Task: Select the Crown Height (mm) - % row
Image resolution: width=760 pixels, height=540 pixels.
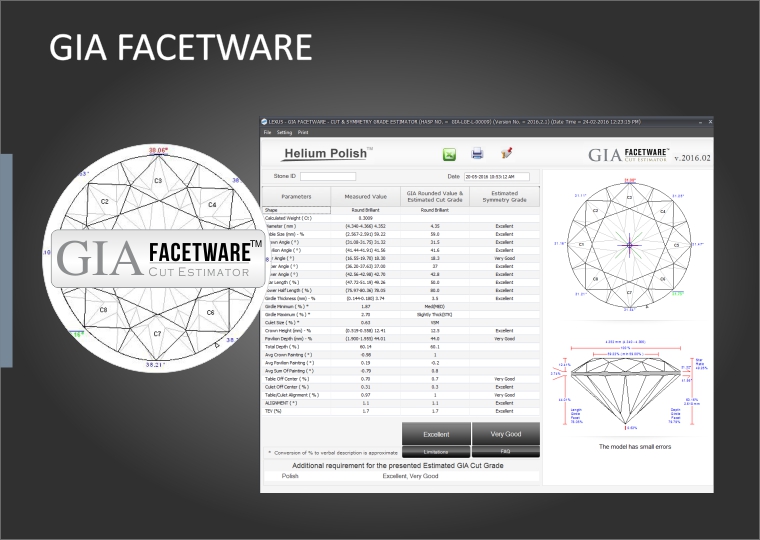Action: click(401, 331)
